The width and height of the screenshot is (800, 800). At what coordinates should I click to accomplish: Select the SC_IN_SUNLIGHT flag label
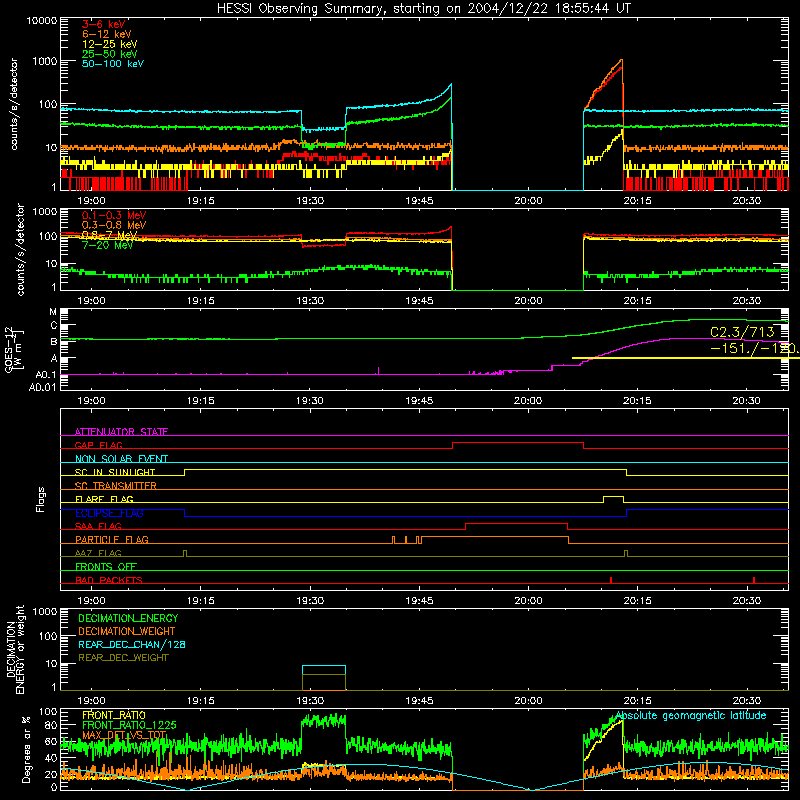(x=115, y=472)
